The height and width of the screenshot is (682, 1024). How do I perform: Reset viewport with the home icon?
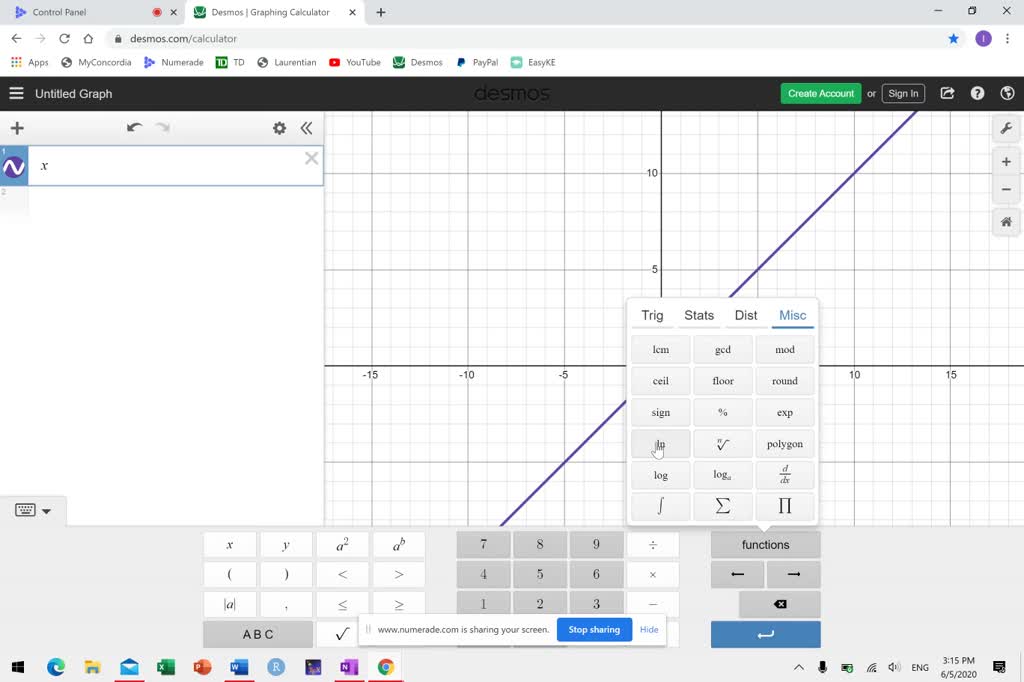[1006, 222]
